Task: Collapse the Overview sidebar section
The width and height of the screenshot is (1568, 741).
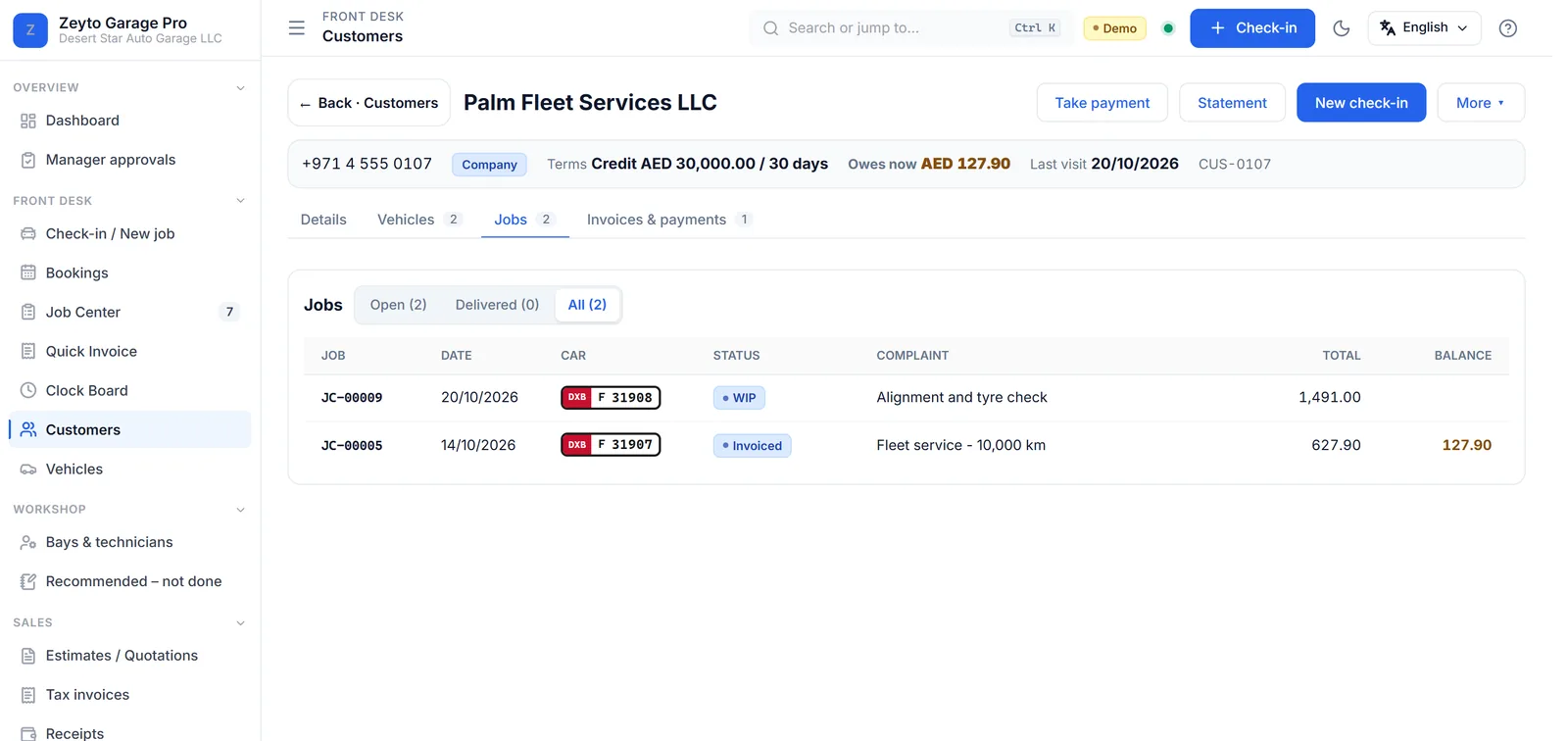Action: [241, 88]
